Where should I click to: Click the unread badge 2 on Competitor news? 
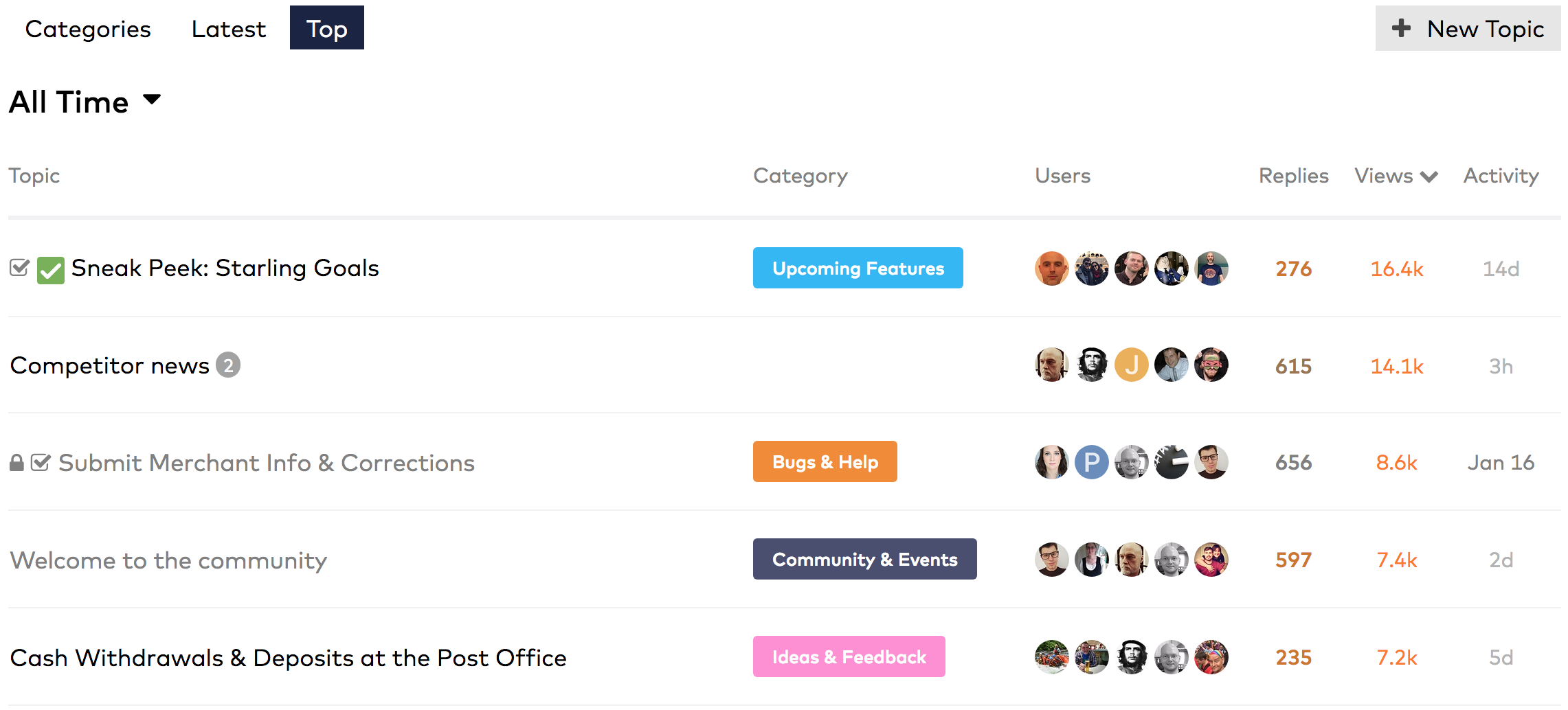point(228,365)
